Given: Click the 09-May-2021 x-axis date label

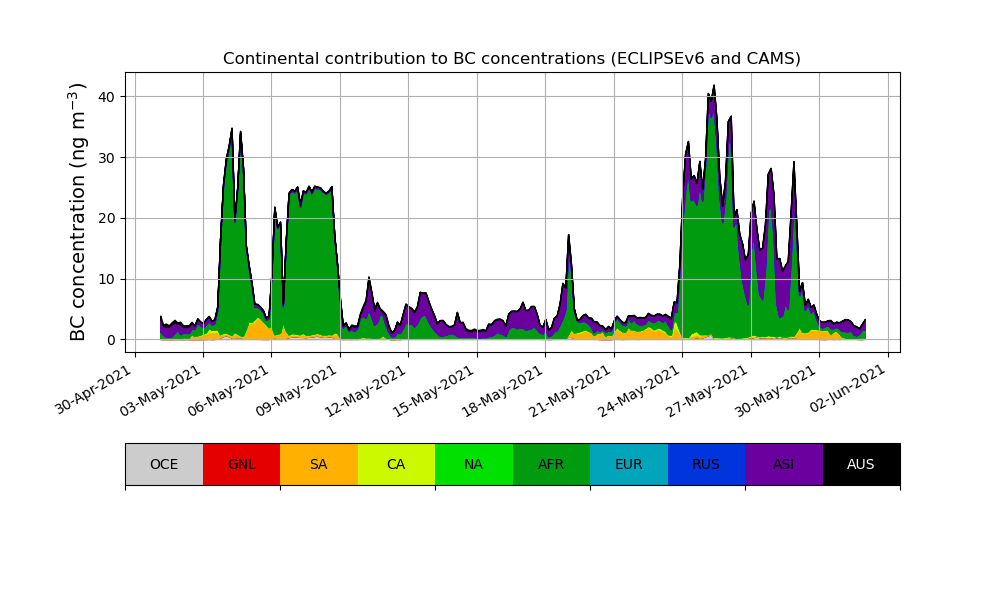Looking at the screenshot, I should pos(298,390).
